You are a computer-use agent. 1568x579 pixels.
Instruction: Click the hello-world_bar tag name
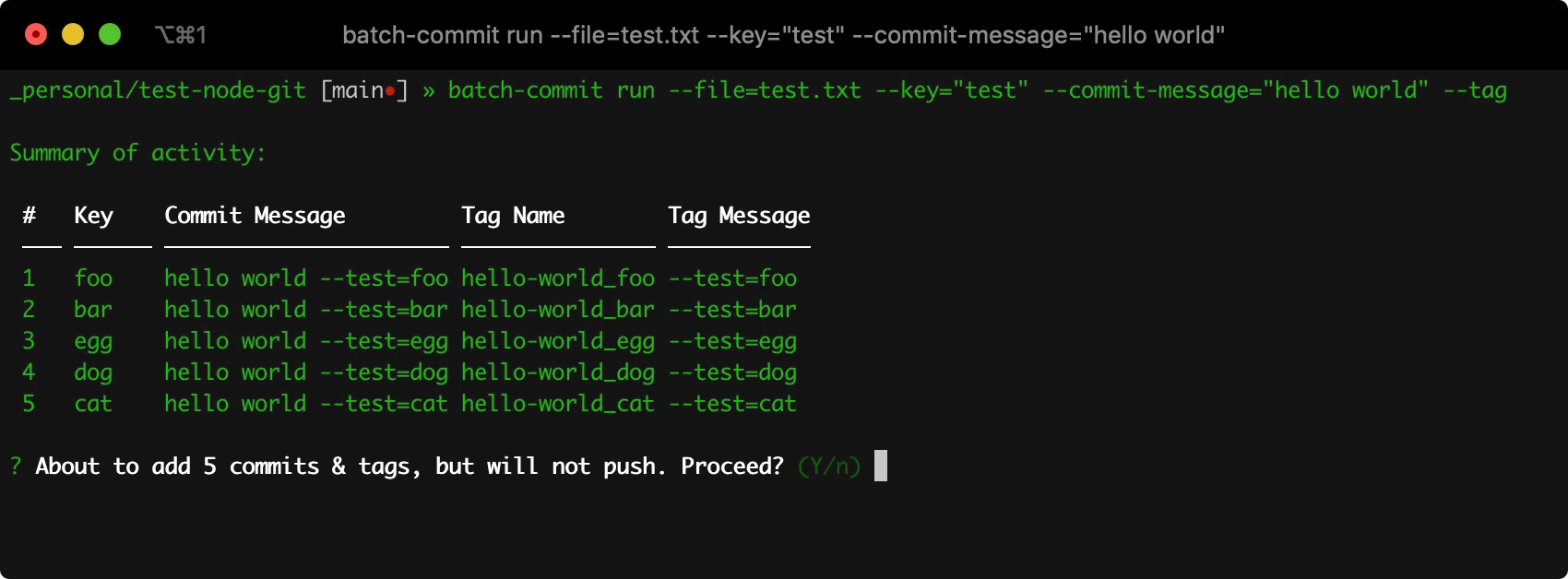point(558,310)
